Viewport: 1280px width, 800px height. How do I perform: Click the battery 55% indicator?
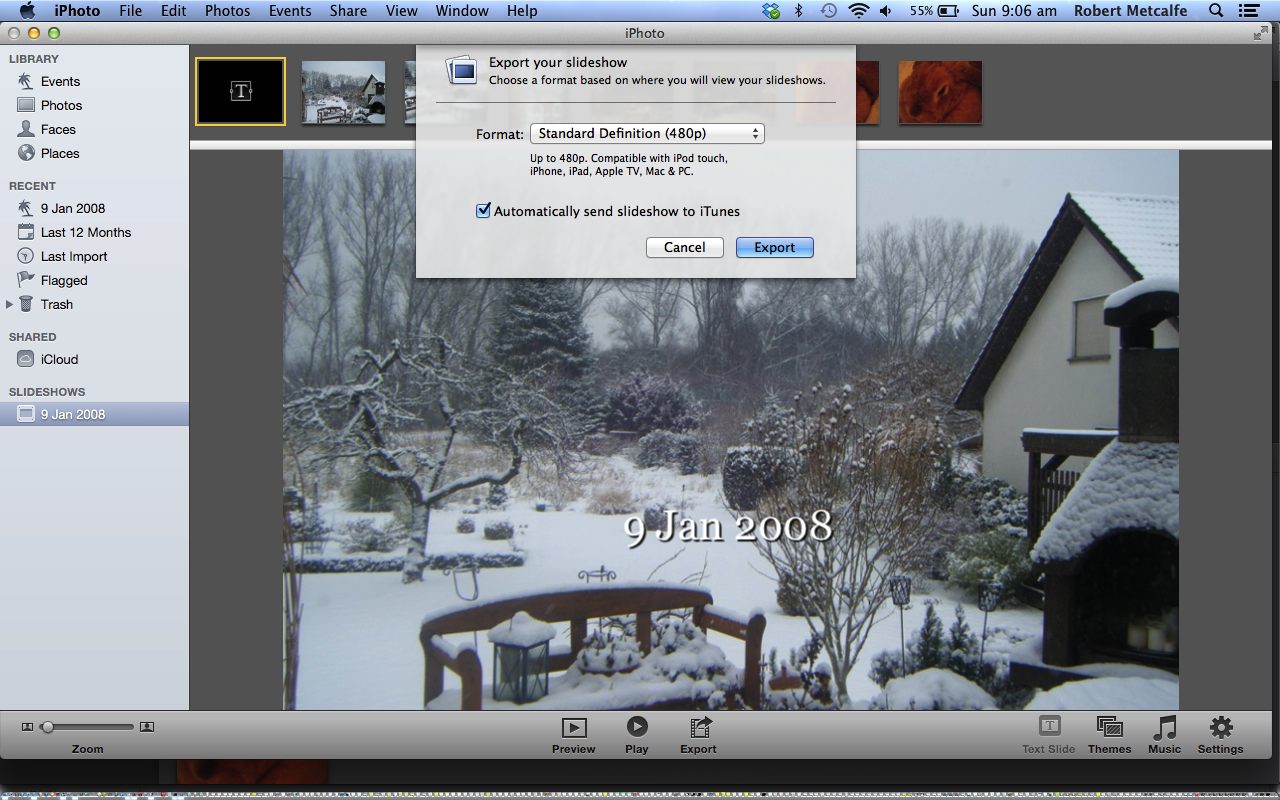coord(933,11)
